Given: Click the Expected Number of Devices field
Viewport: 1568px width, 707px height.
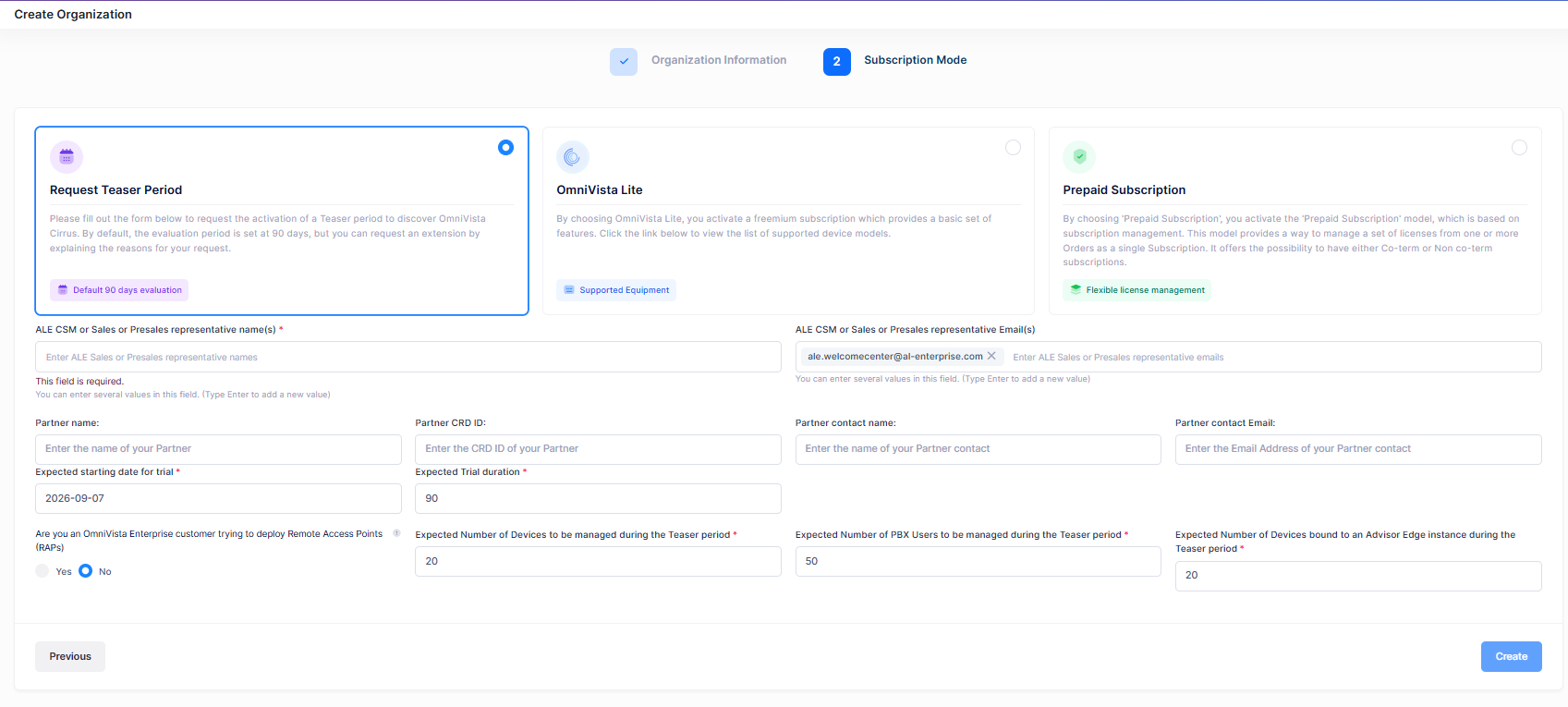Looking at the screenshot, I should pyautogui.click(x=598, y=561).
